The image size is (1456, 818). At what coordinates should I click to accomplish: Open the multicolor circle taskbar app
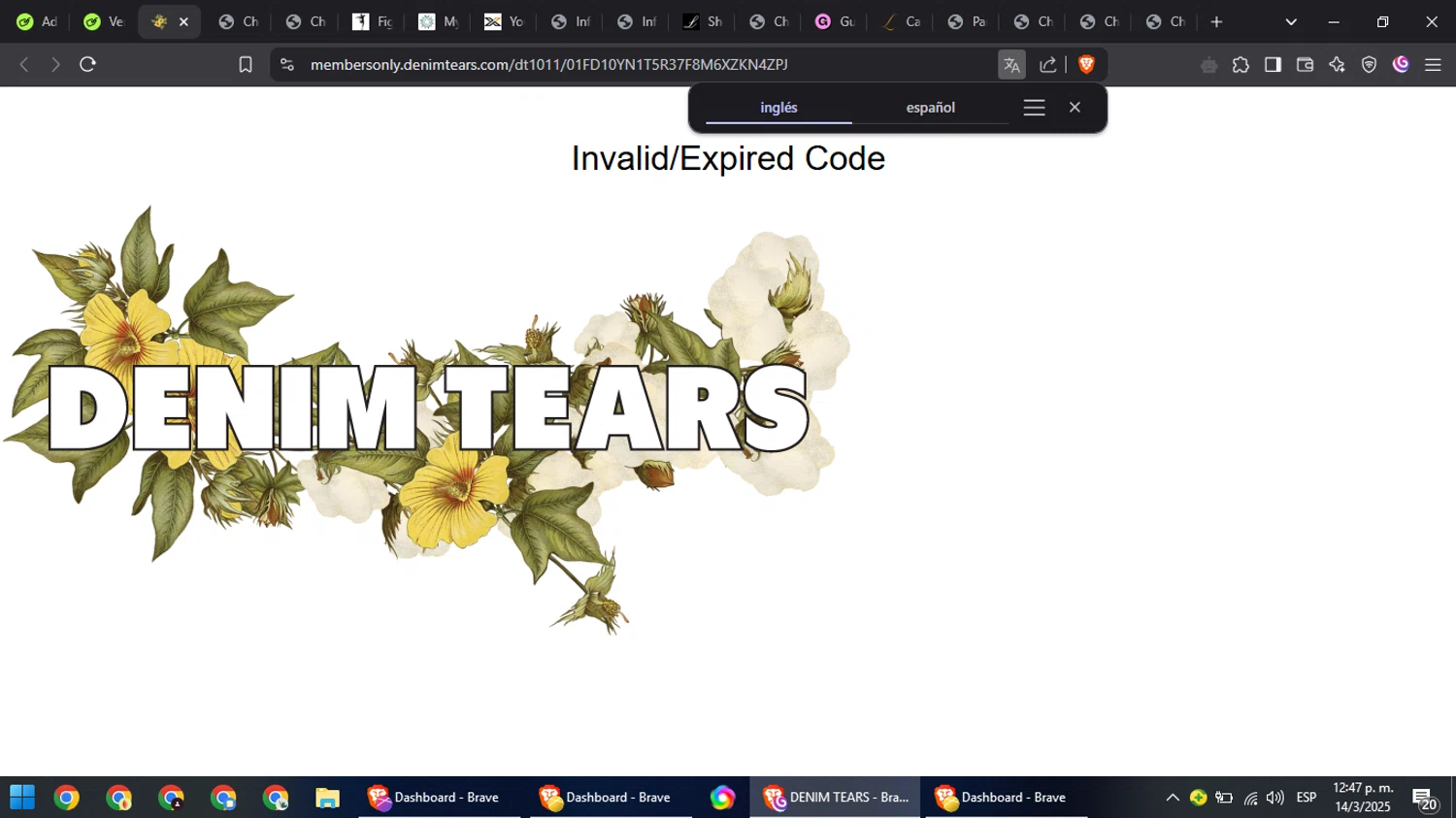click(722, 798)
